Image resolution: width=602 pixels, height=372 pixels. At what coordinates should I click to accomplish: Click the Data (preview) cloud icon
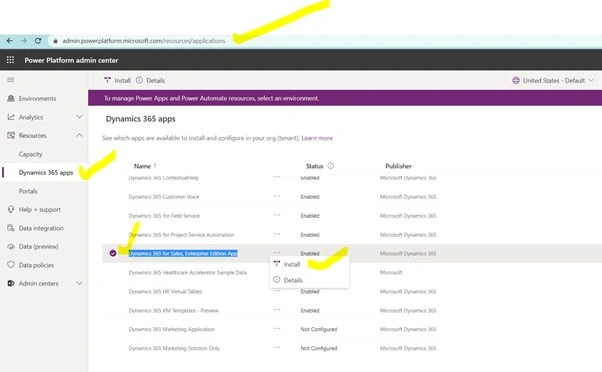click(x=11, y=246)
